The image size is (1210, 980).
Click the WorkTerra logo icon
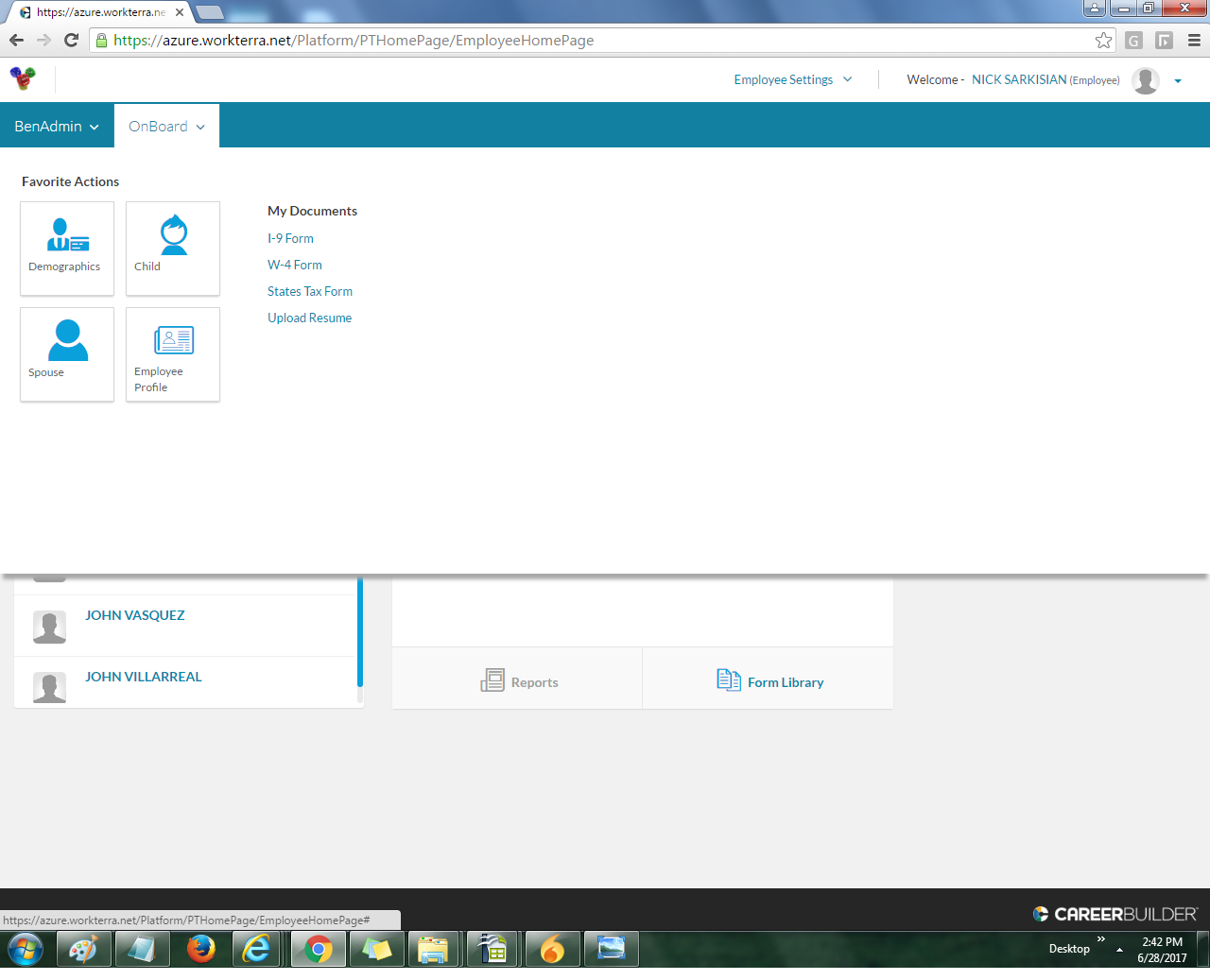[23, 78]
